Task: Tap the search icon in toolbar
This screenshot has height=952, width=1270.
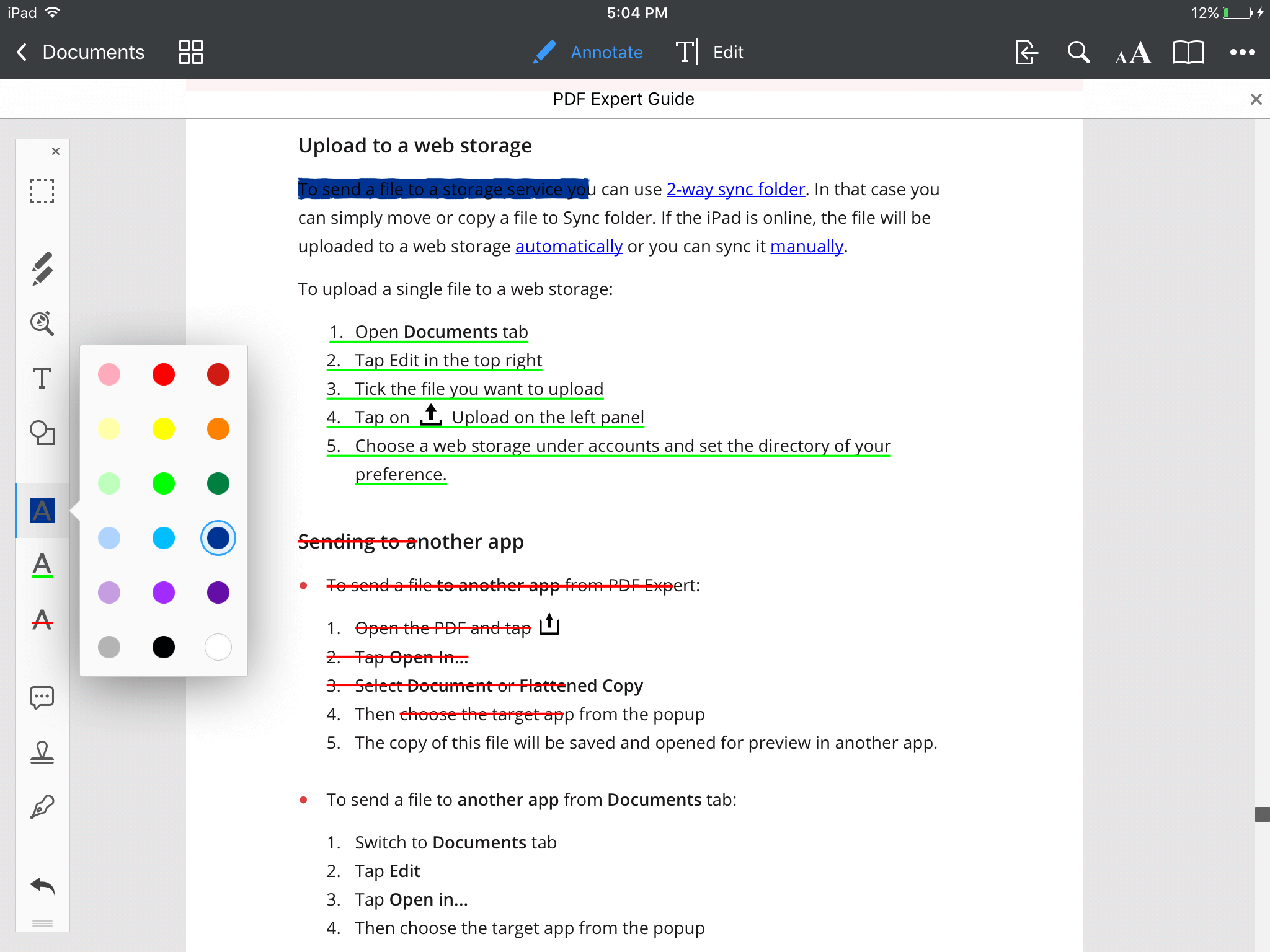Action: (1078, 52)
